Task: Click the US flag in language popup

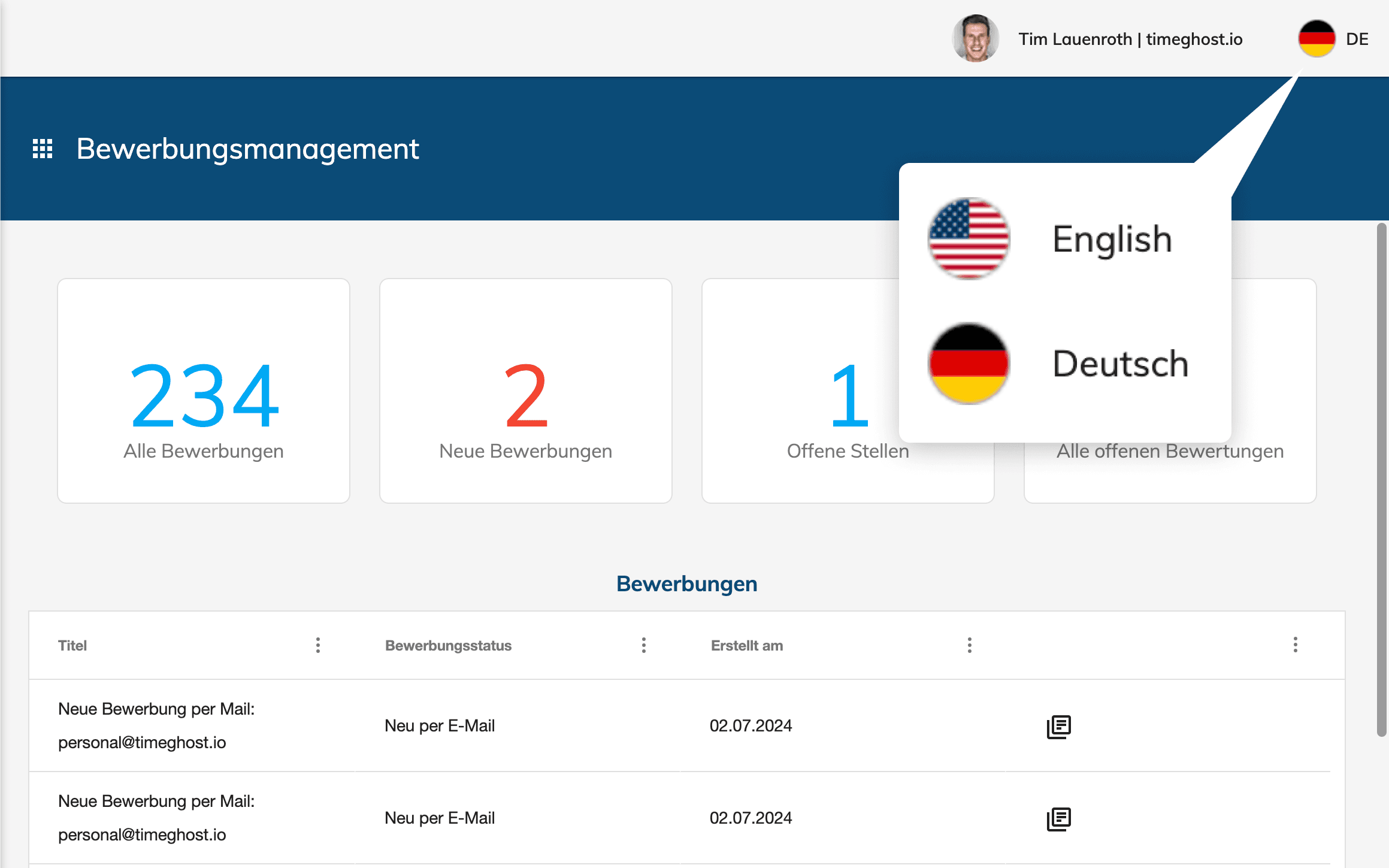Action: tap(969, 239)
